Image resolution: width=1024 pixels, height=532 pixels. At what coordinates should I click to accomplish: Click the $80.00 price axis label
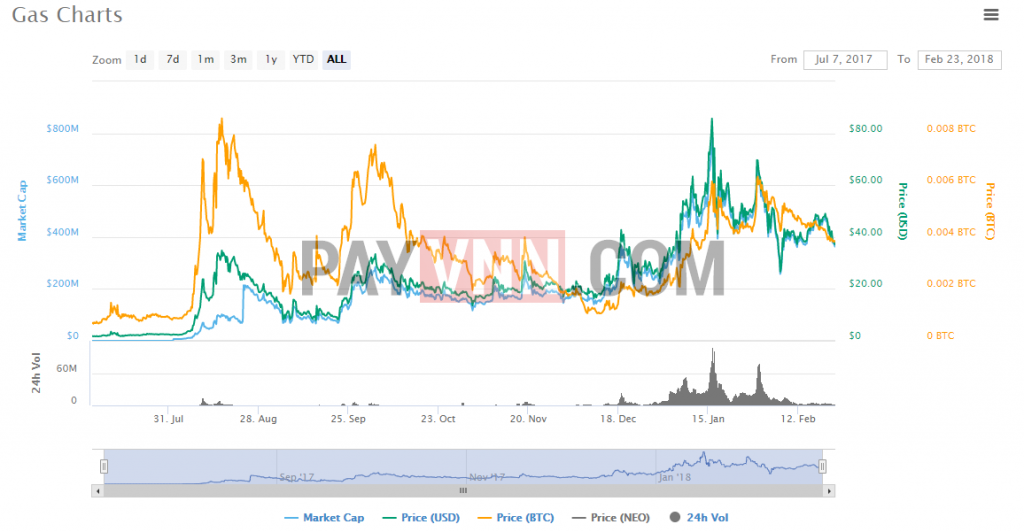865,129
